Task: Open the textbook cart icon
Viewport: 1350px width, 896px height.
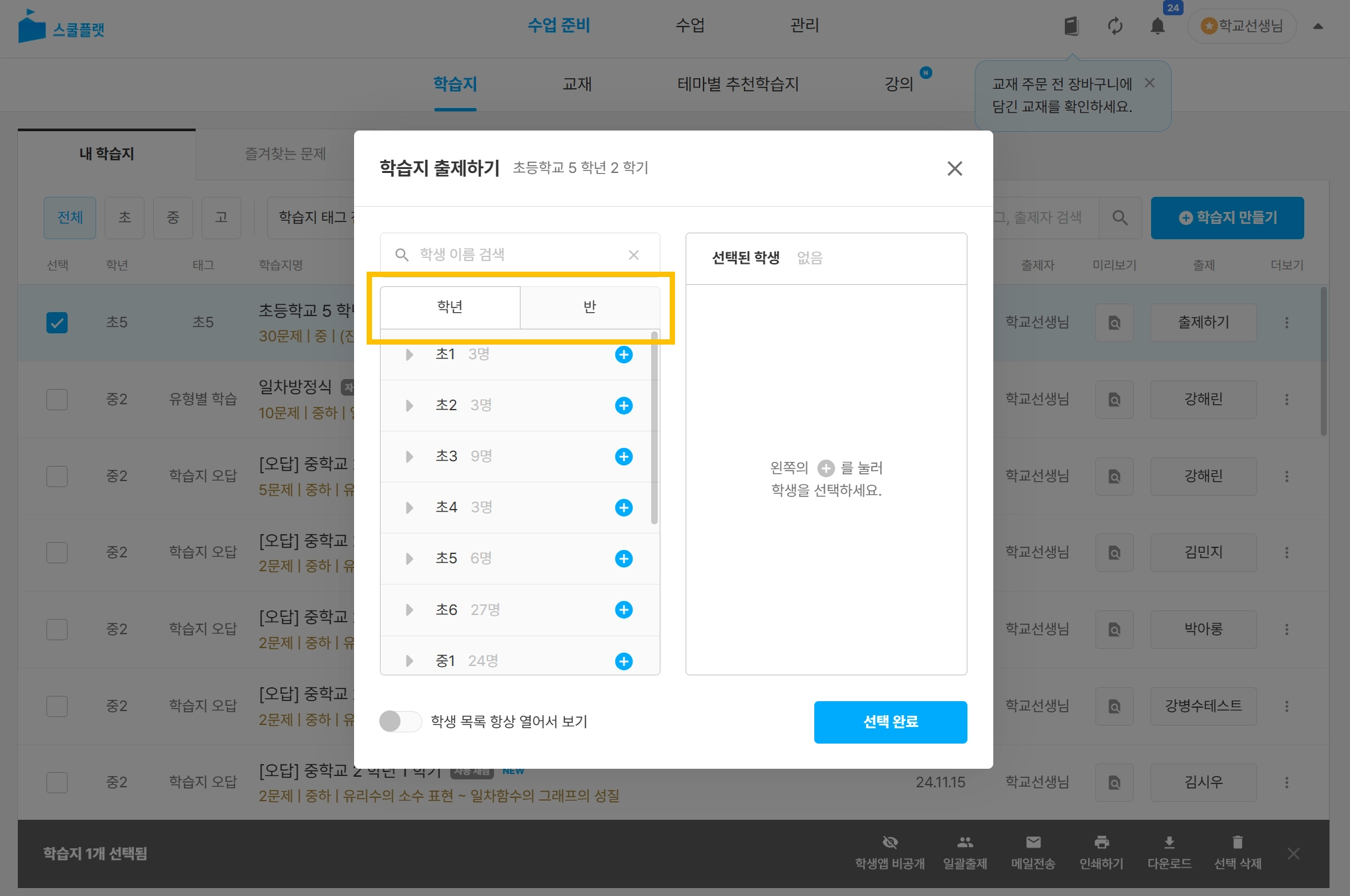Action: (x=1071, y=27)
